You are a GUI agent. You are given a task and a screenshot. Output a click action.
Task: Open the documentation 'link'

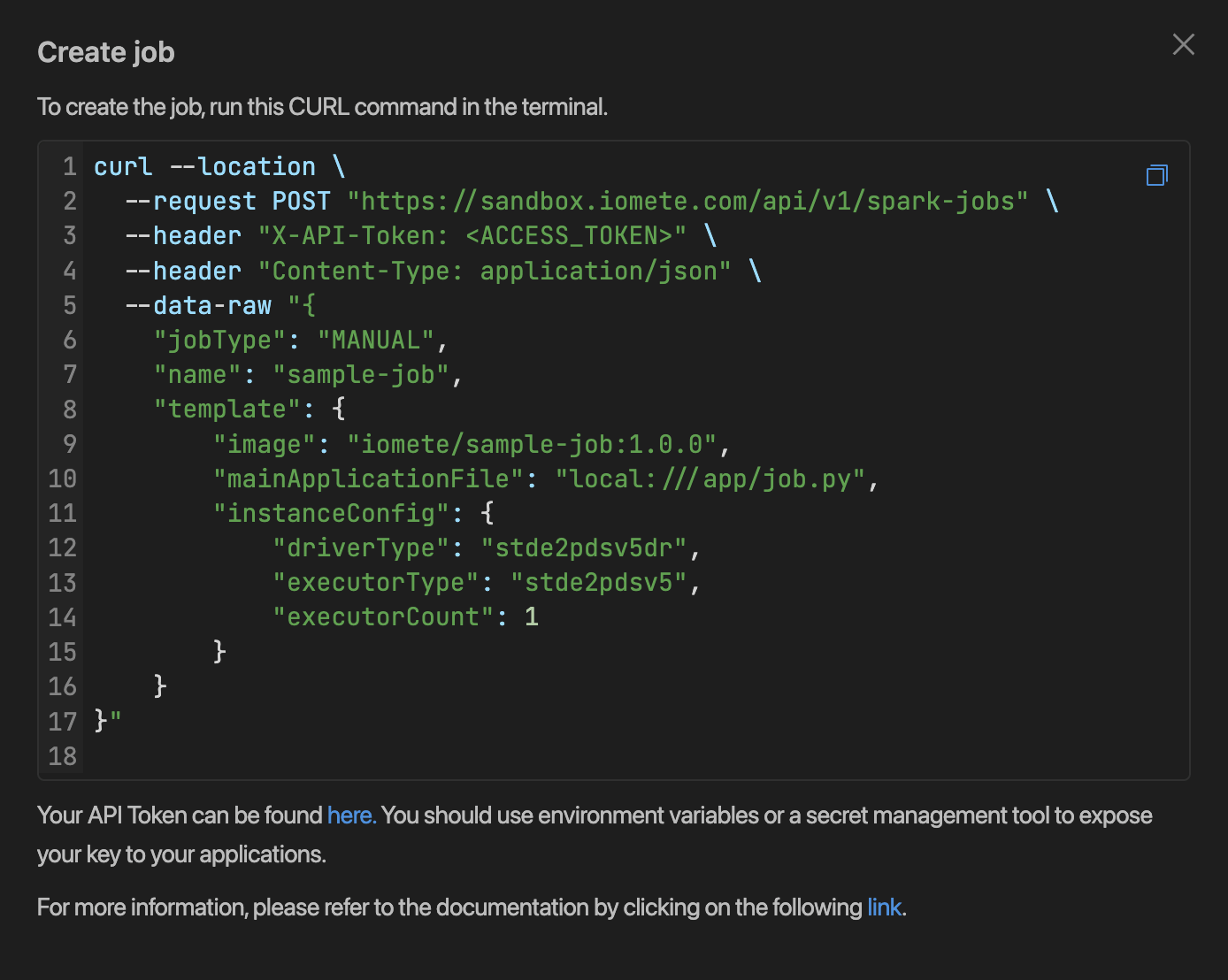[884, 907]
